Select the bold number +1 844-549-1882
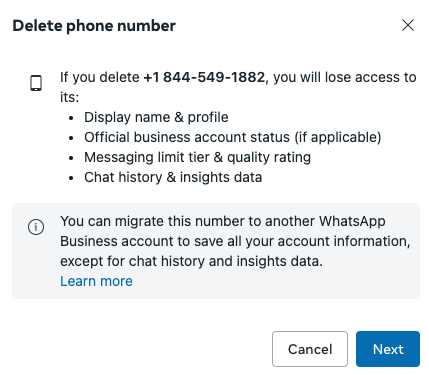Image resolution: width=429 pixels, height=375 pixels. (x=204, y=77)
